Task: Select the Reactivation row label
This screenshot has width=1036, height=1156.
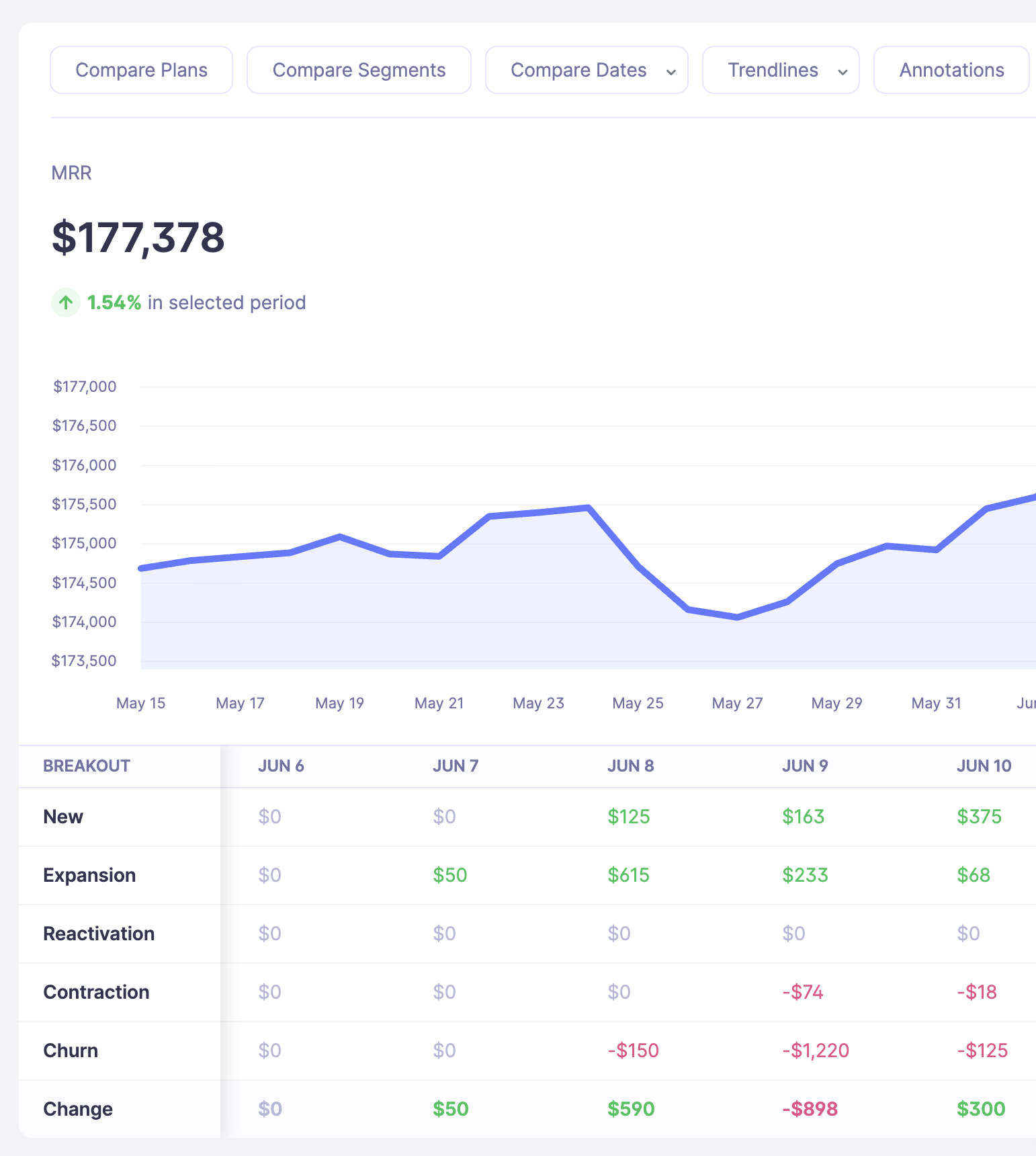Action: pos(99,934)
